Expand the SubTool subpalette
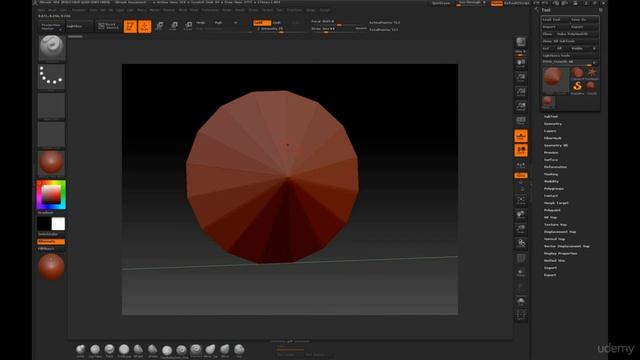 pyautogui.click(x=551, y=117)
